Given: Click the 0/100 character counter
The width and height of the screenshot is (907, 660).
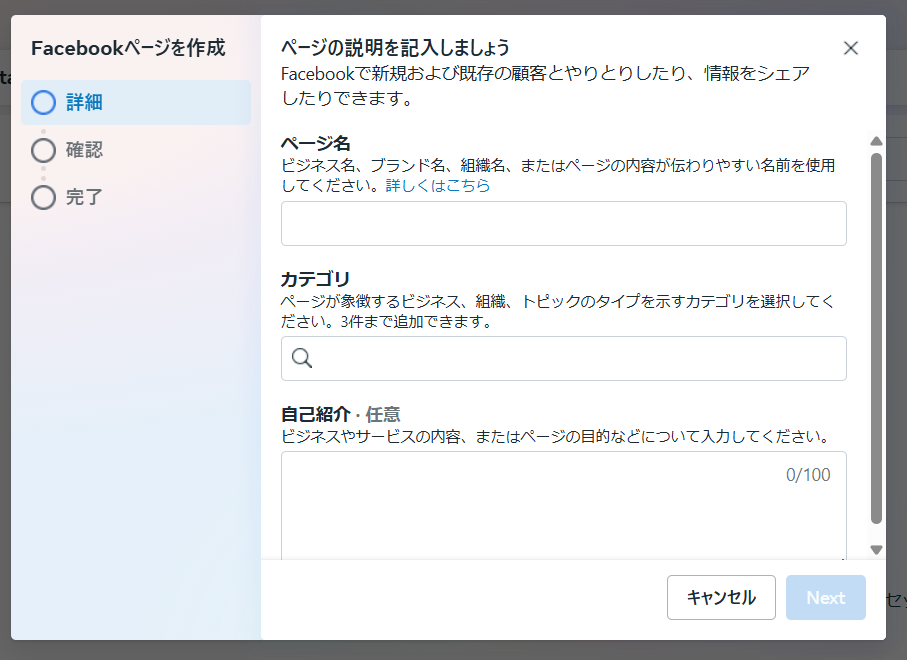Looking at the screenshot, I should coord(808,475).
